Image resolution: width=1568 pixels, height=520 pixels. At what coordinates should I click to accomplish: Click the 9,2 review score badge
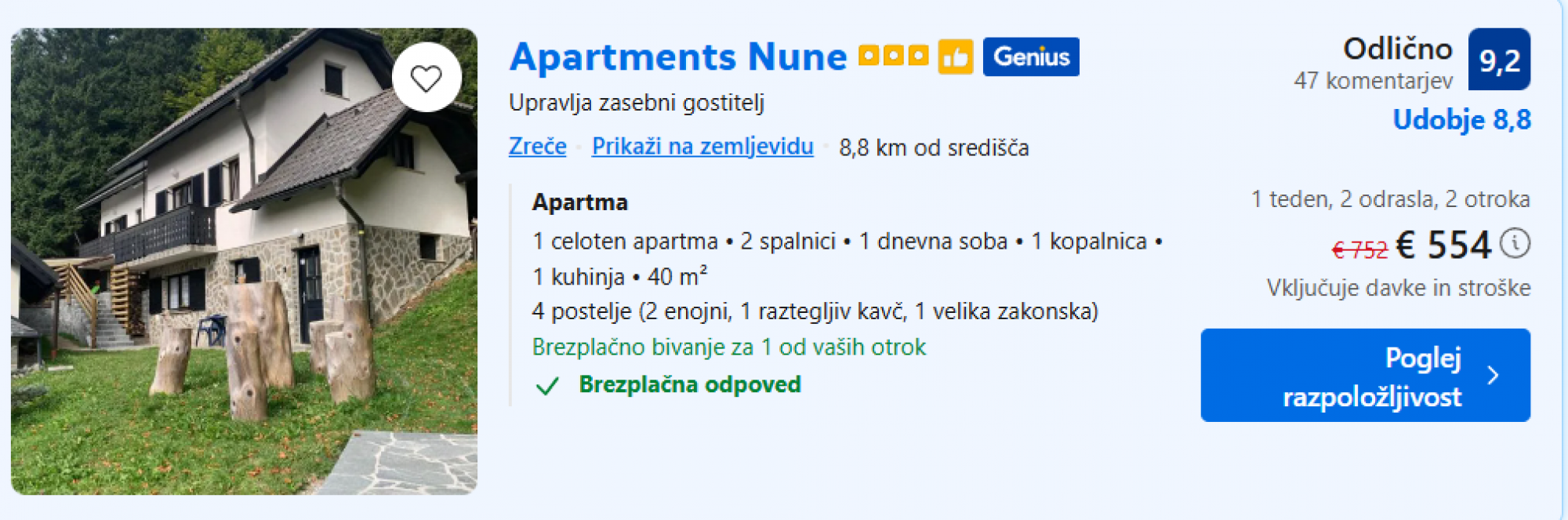(x=1499, y=60)
